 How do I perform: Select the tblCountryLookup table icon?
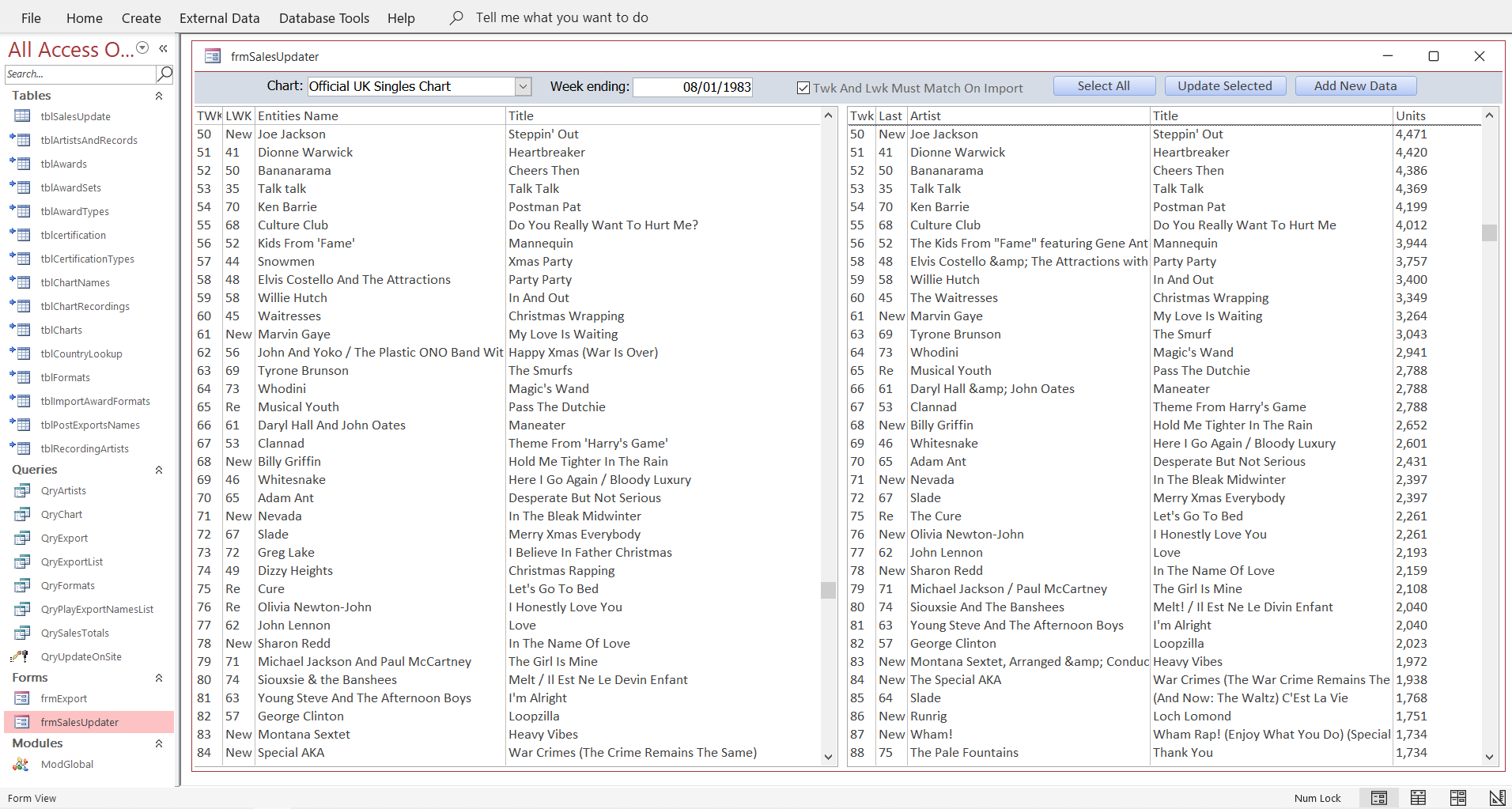[21, 353]
